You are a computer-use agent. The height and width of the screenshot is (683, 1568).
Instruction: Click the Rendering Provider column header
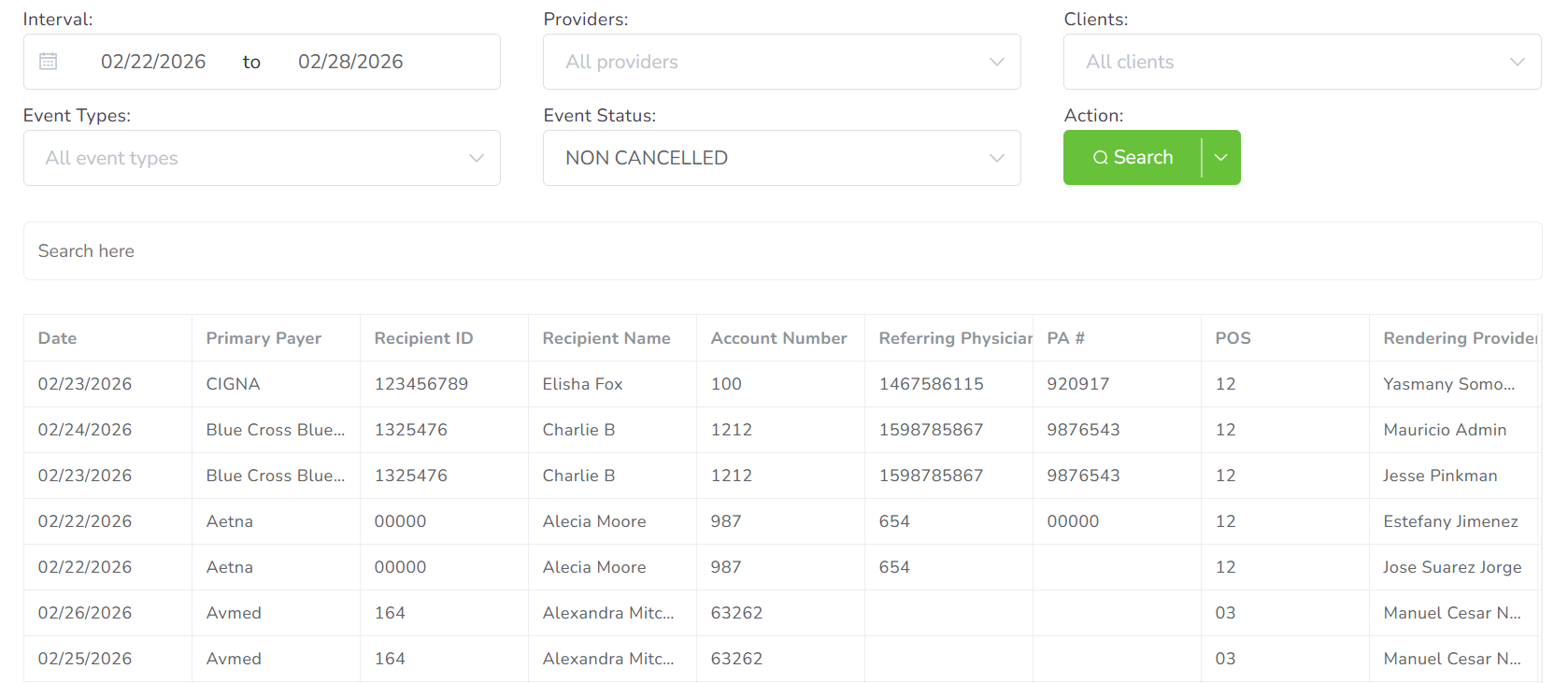click(1458, 338)
